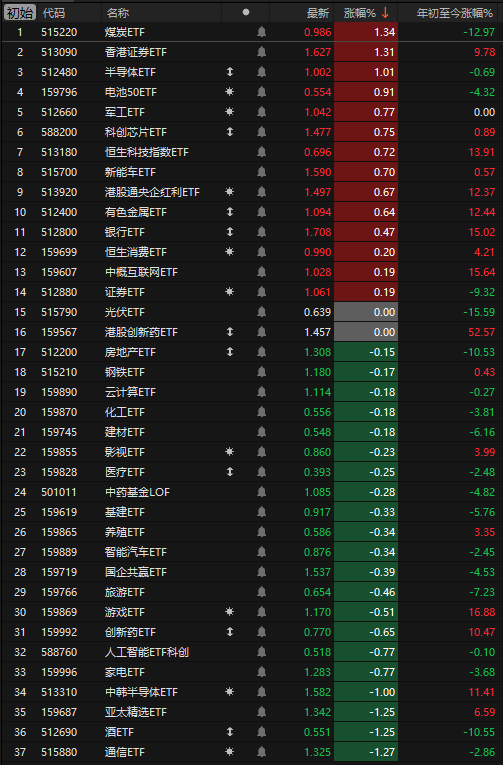Select the 煤炭ETF name
The height and width of the screenshot is (765, 503).
pyautogui.click(x=125, y=33)
